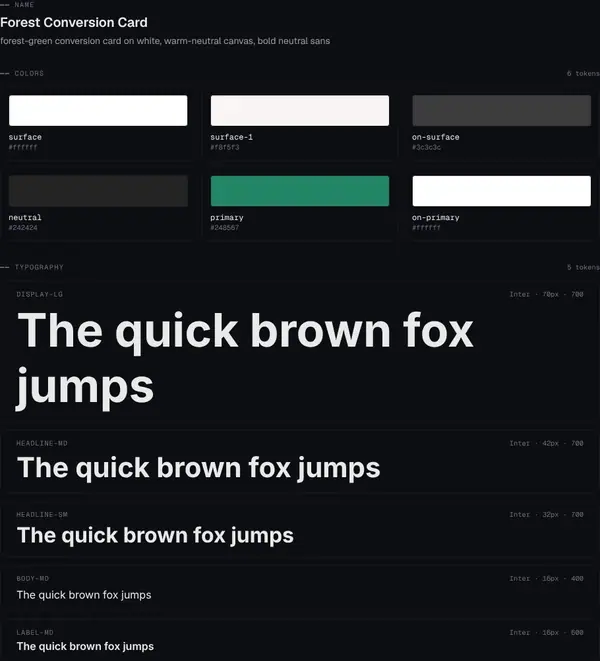Click the headline-md sample sentence

[x=199, y=468]
